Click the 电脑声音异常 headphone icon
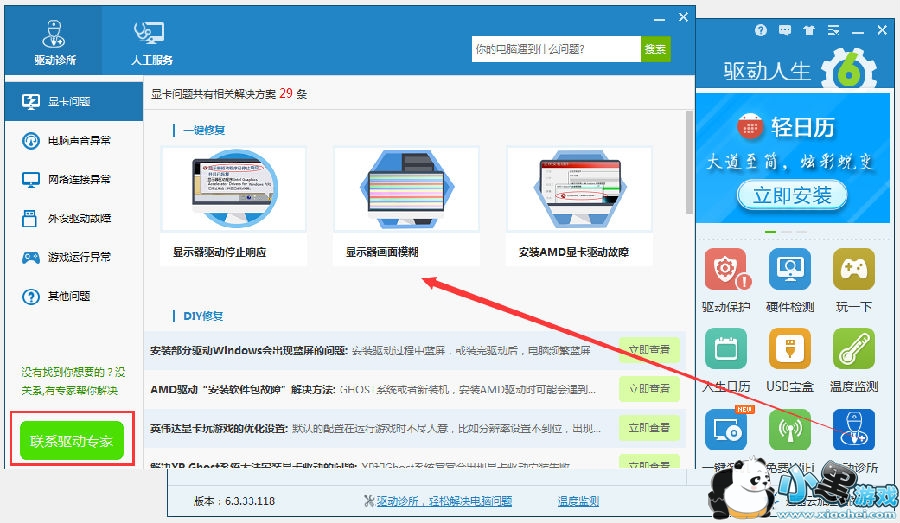This screenshot has height=523, width=900. pos(30,140)
